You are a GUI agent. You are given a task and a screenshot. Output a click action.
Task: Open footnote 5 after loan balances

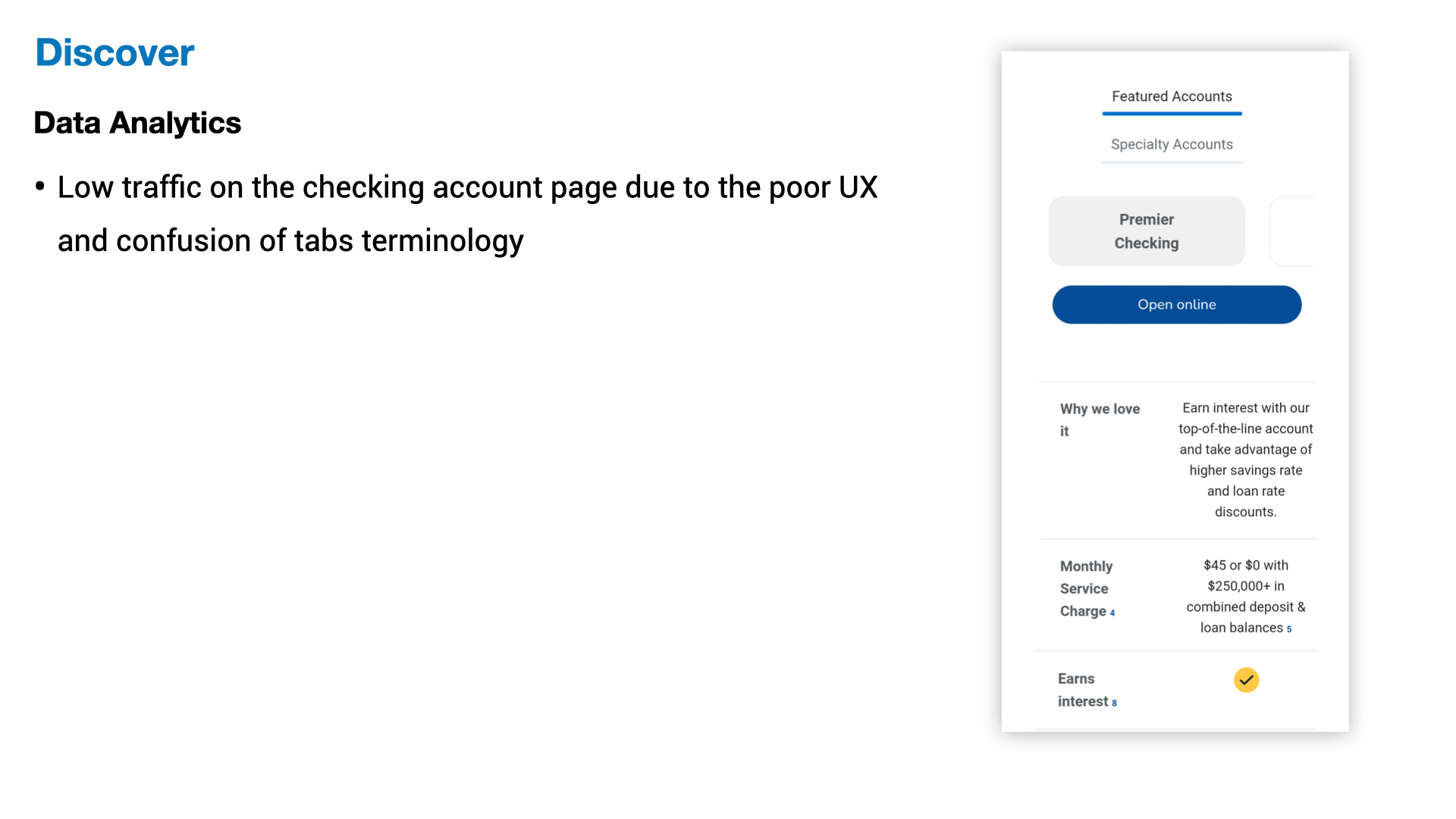1289,629
